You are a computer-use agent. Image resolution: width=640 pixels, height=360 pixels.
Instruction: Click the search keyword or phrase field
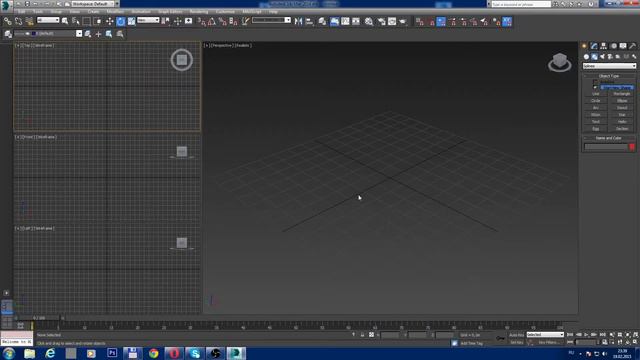pos(521,4)
